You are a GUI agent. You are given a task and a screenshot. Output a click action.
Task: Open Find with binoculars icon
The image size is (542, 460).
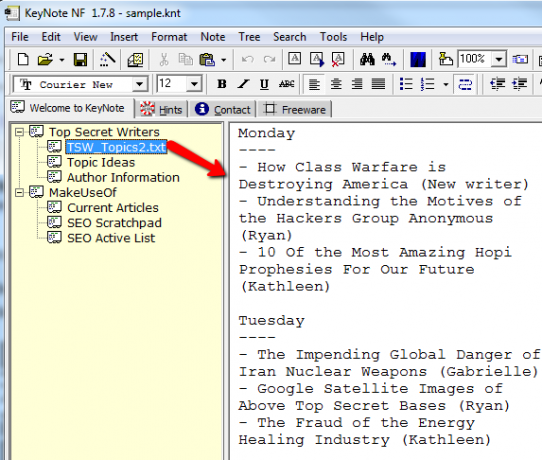tap(367, 59)
